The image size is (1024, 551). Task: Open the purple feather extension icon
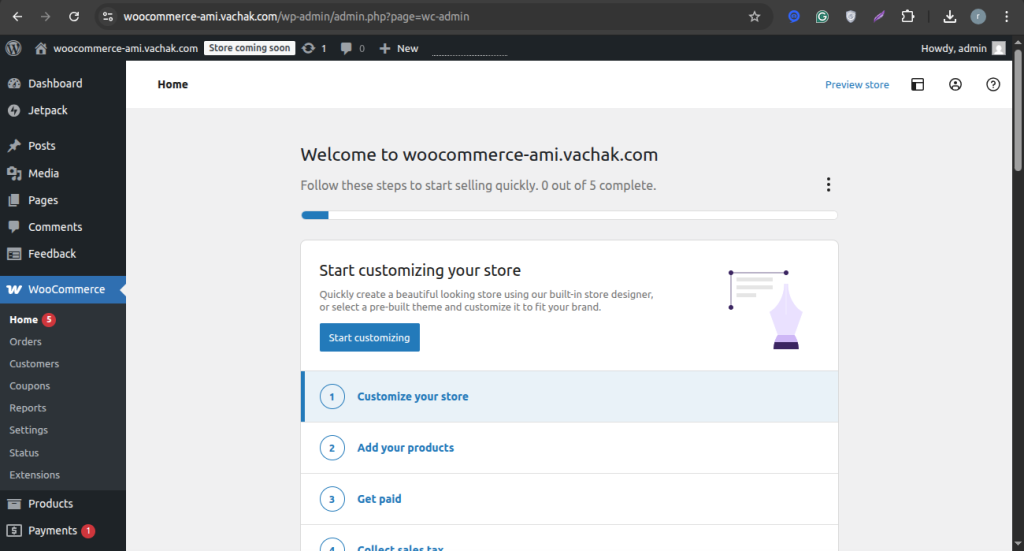tap(879, 16)
